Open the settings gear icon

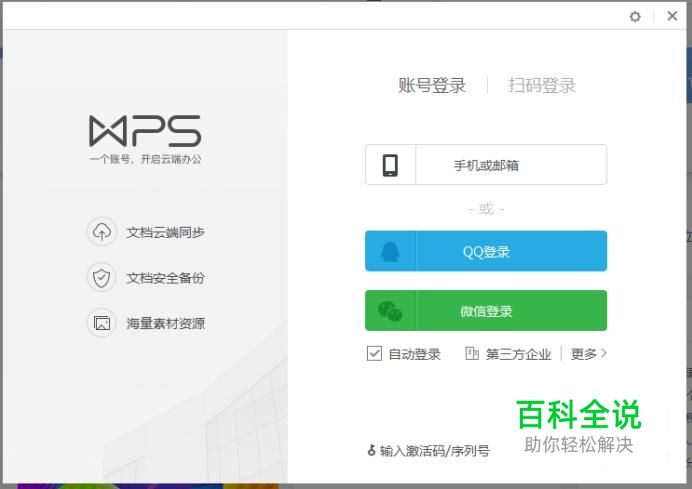pos(635,17)
